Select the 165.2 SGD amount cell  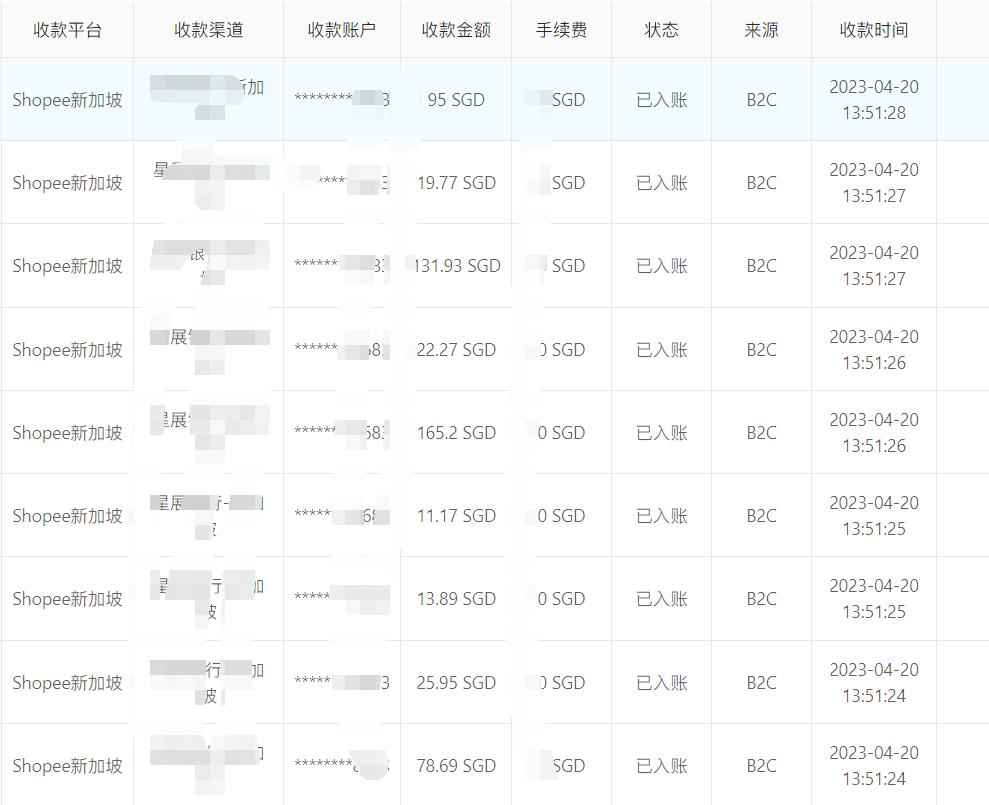(457, 432)
